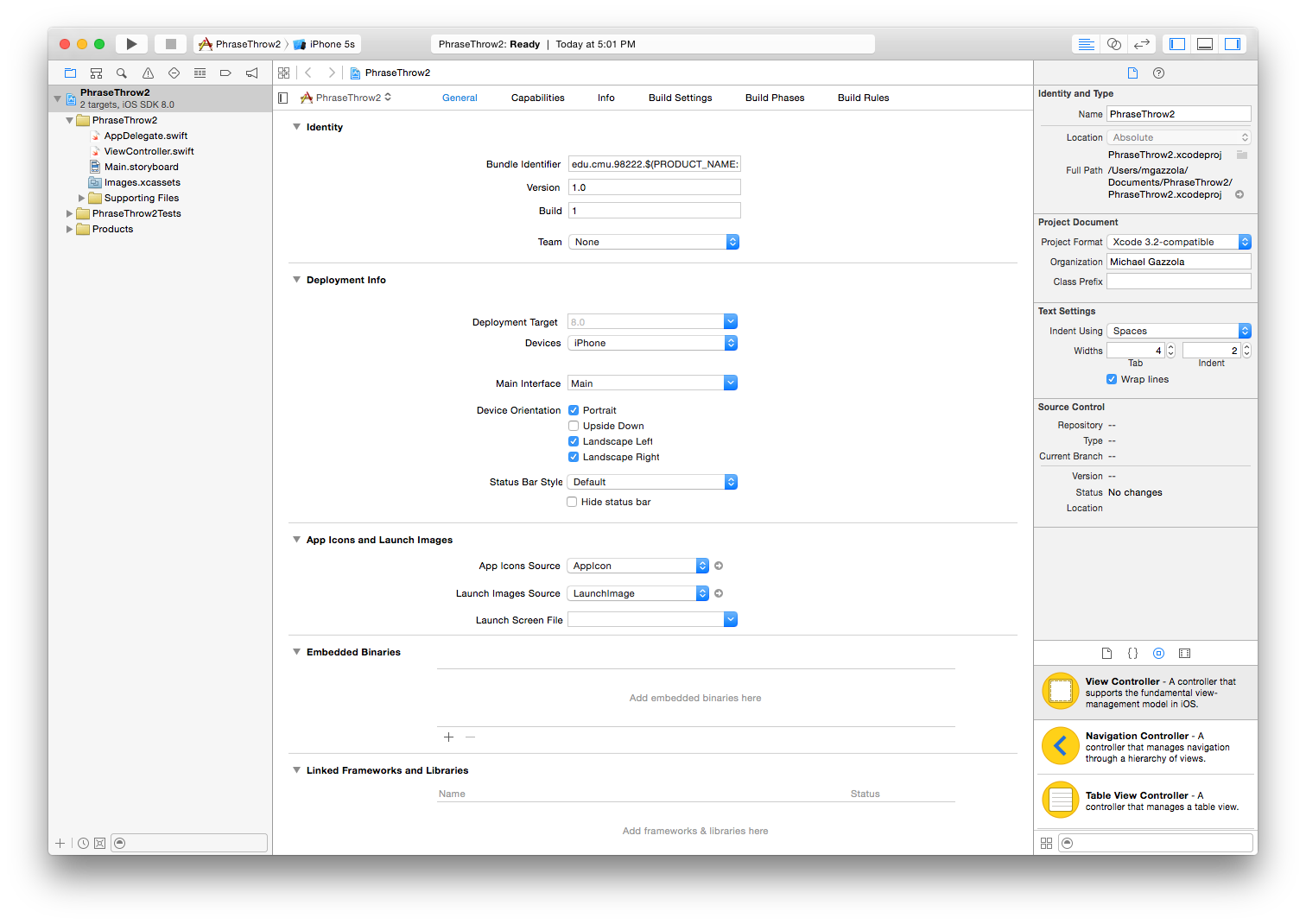1306x924 pixels.
Task: Toggle the Debug area
Action: pos(1205,44)
